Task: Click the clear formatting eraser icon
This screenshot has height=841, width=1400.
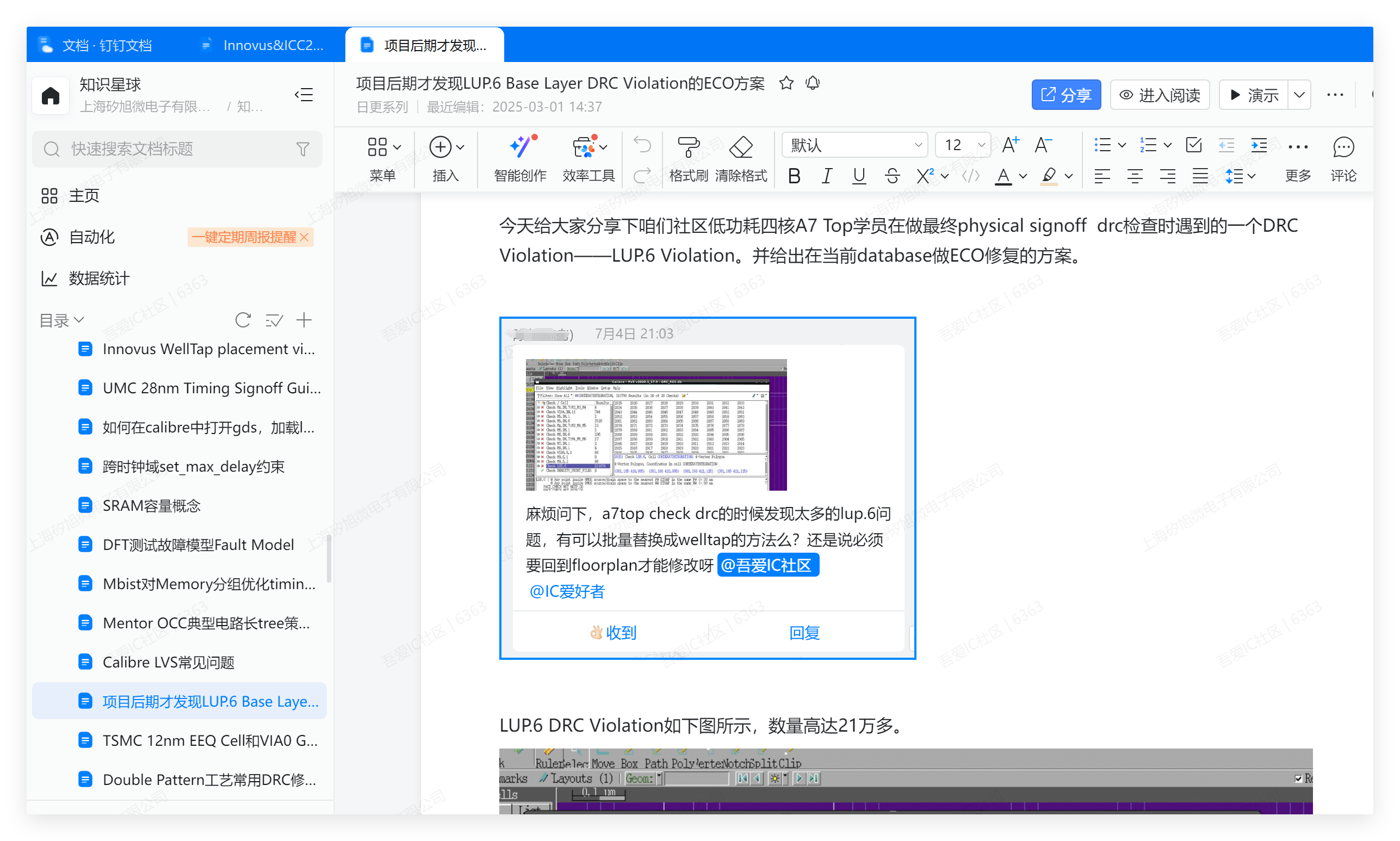Action: pyautogui.click(x=740, y=147)
